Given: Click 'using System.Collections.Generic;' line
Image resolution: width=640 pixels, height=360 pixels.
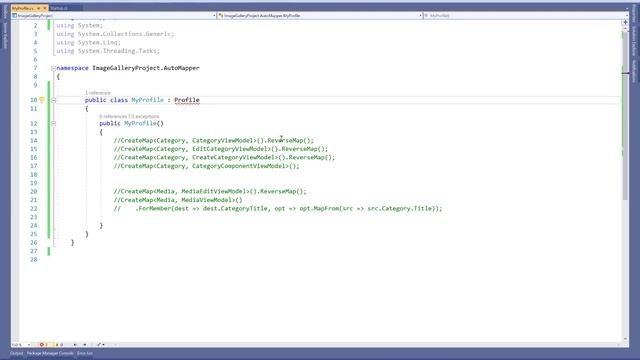Looking at the screenshot, I should (x=115, y=34).
